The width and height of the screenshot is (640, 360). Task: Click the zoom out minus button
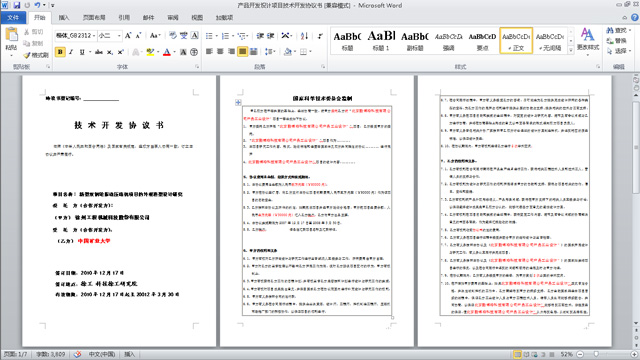point(580,354)
